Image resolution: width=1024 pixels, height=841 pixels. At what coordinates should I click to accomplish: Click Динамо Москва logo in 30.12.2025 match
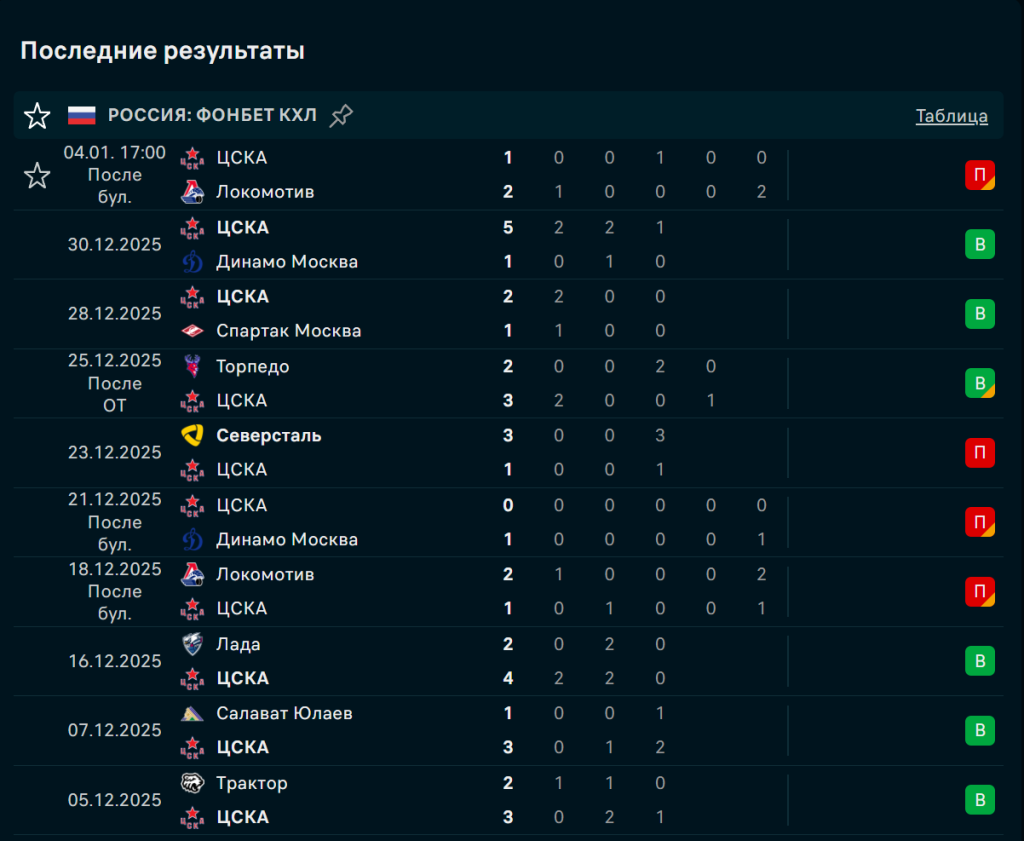click(x=192, y=262)
